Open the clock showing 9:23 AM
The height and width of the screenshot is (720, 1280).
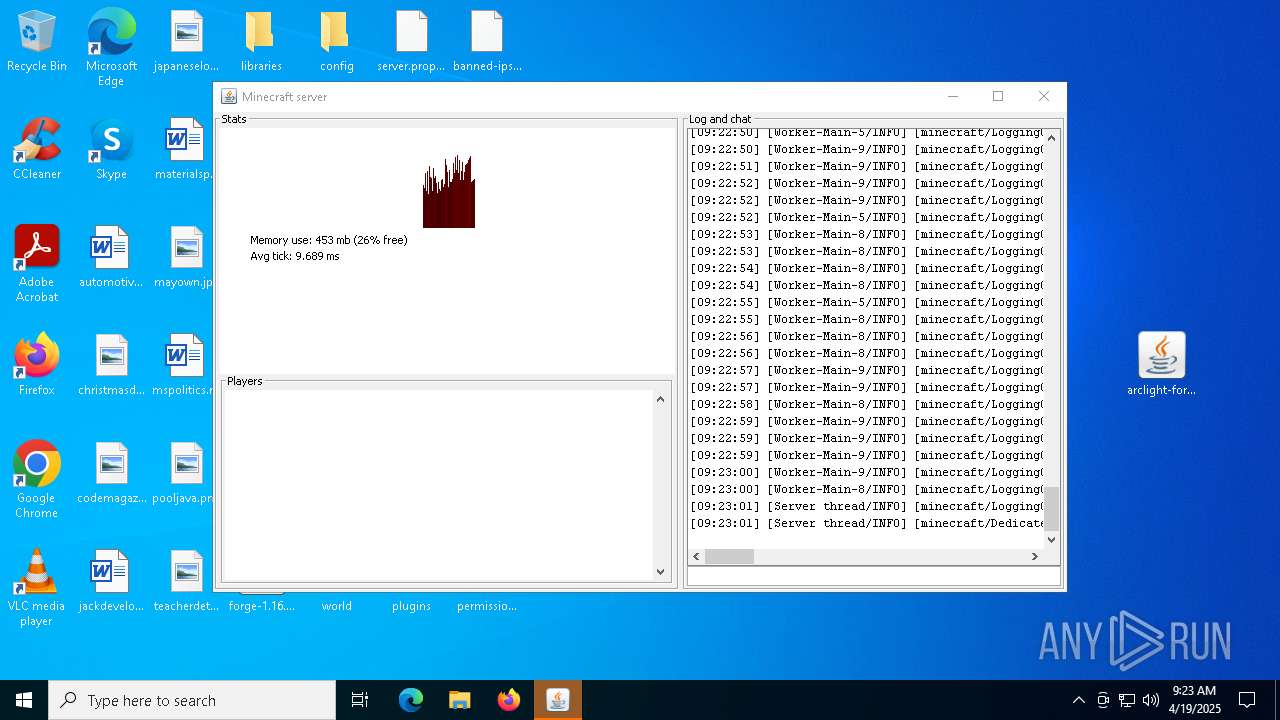click(x=1194, y=700)
